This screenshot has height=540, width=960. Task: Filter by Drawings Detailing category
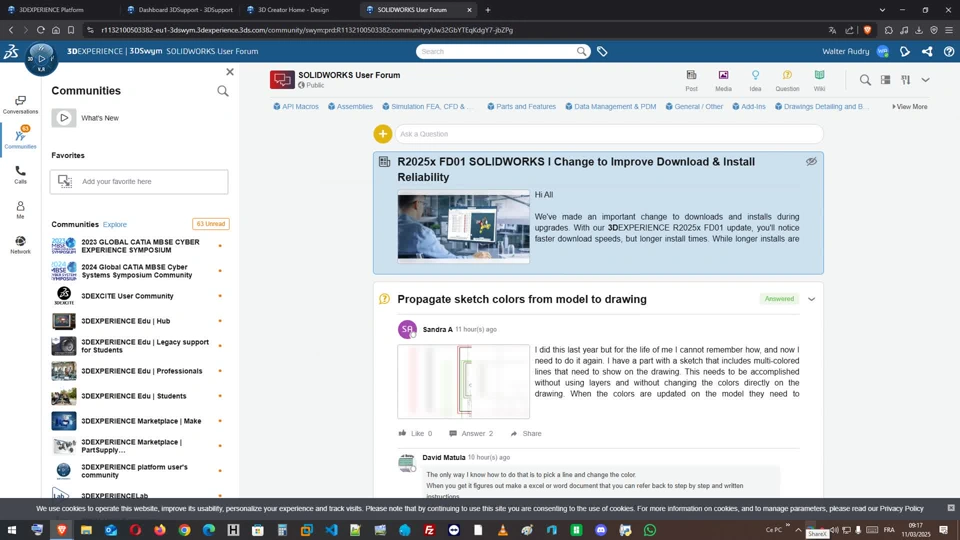(822, 107)
